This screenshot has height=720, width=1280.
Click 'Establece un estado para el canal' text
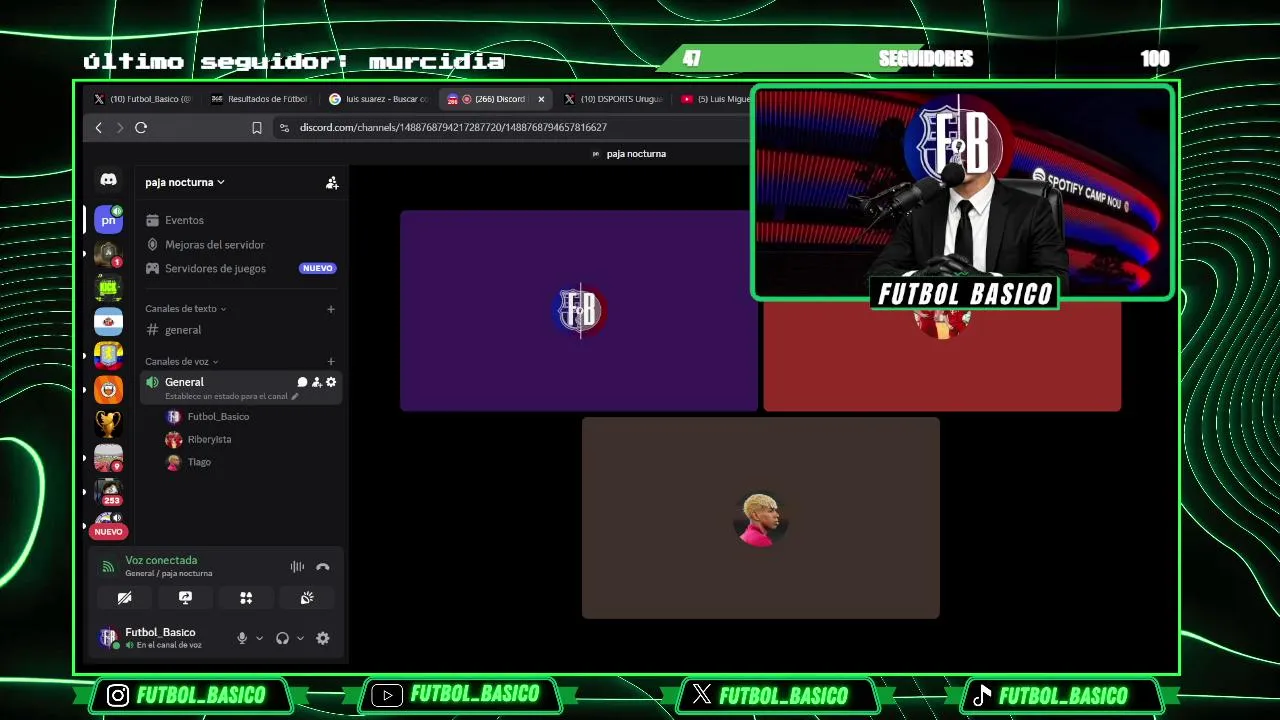pyautogui.click(x=226, y=397)
